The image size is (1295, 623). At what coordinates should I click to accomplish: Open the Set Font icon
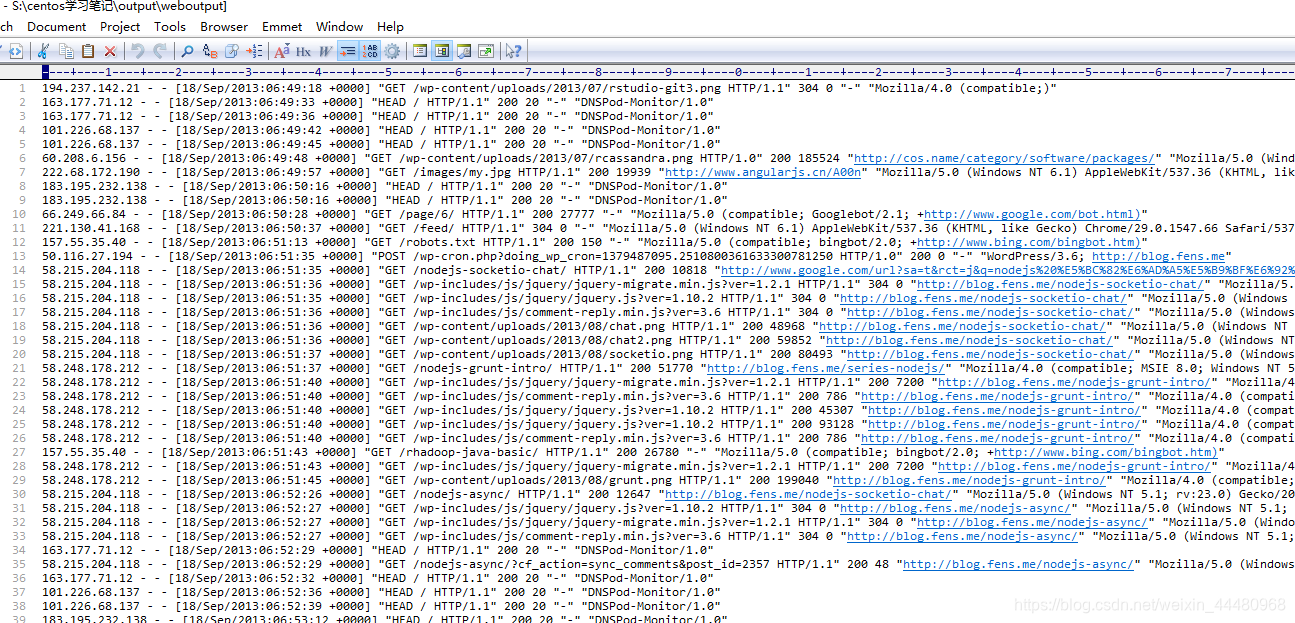tap(282, 51)
